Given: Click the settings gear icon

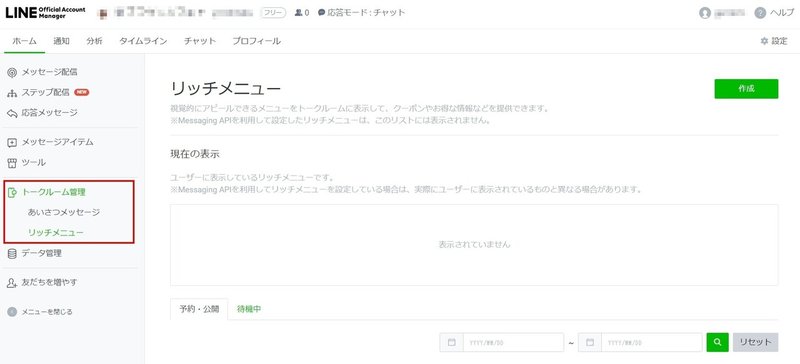Looking at the screenshot, I should point(764,41).
